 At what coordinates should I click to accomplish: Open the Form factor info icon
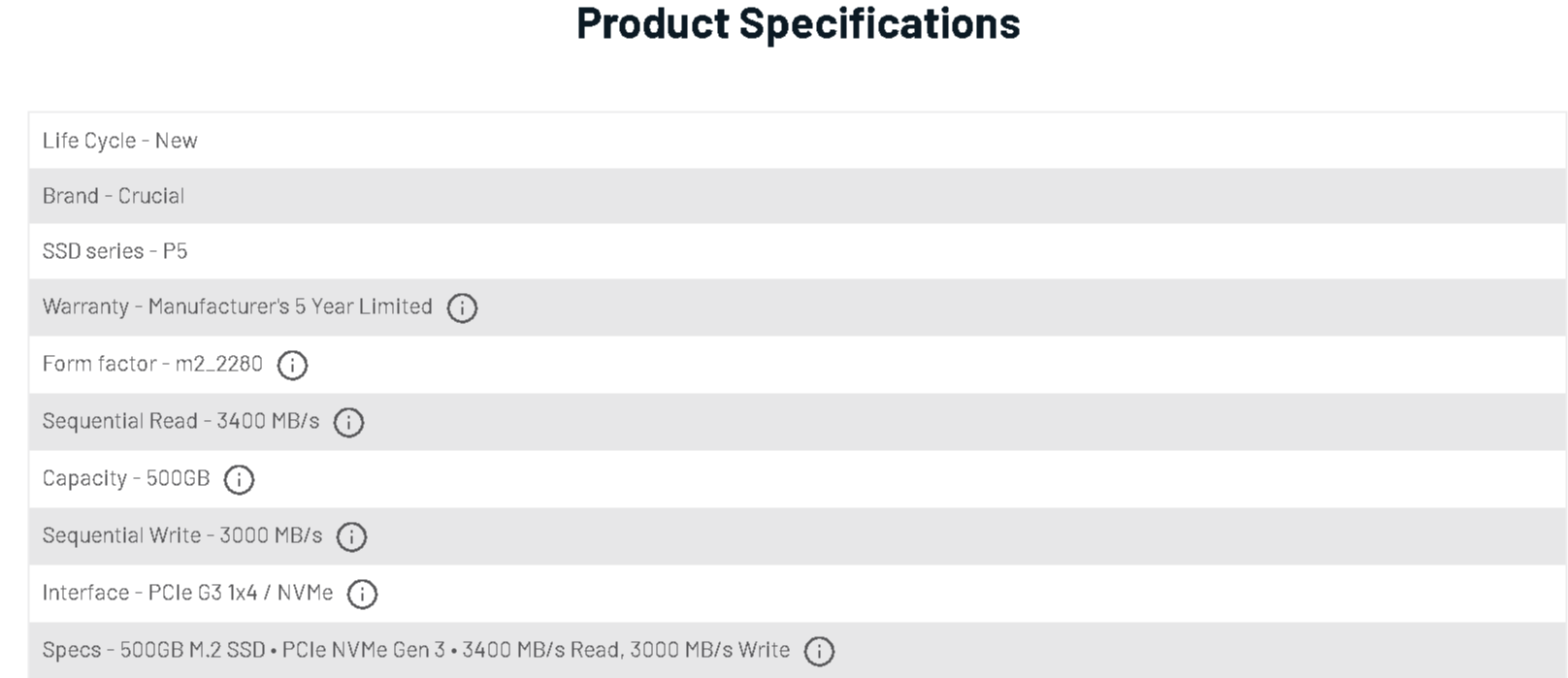tap(292, 366)
